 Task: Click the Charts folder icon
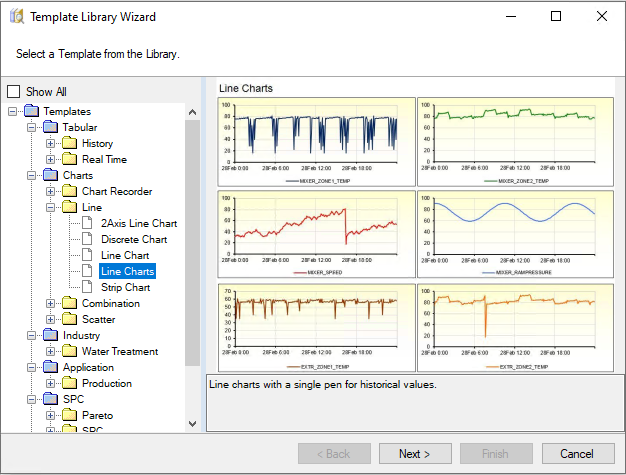tap(50, 175)
